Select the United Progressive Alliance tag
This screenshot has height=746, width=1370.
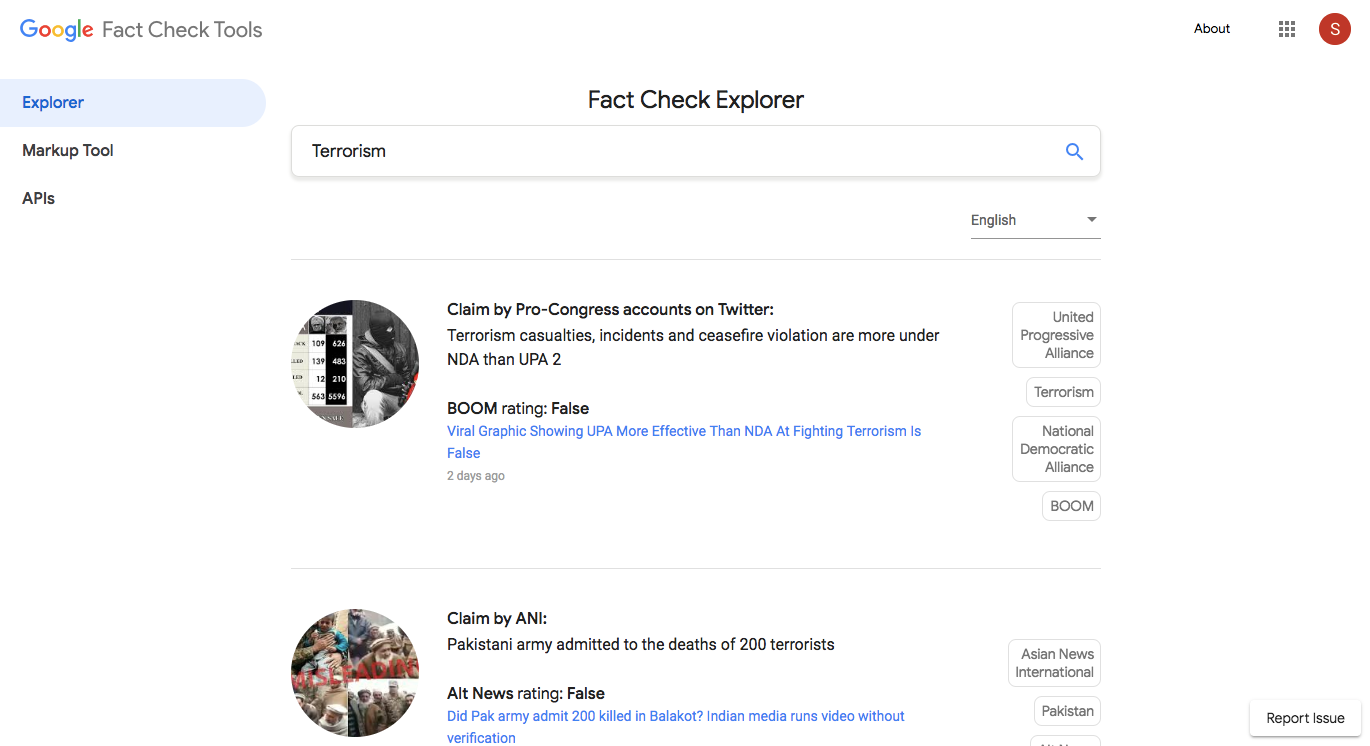[x=1056, y=335]
